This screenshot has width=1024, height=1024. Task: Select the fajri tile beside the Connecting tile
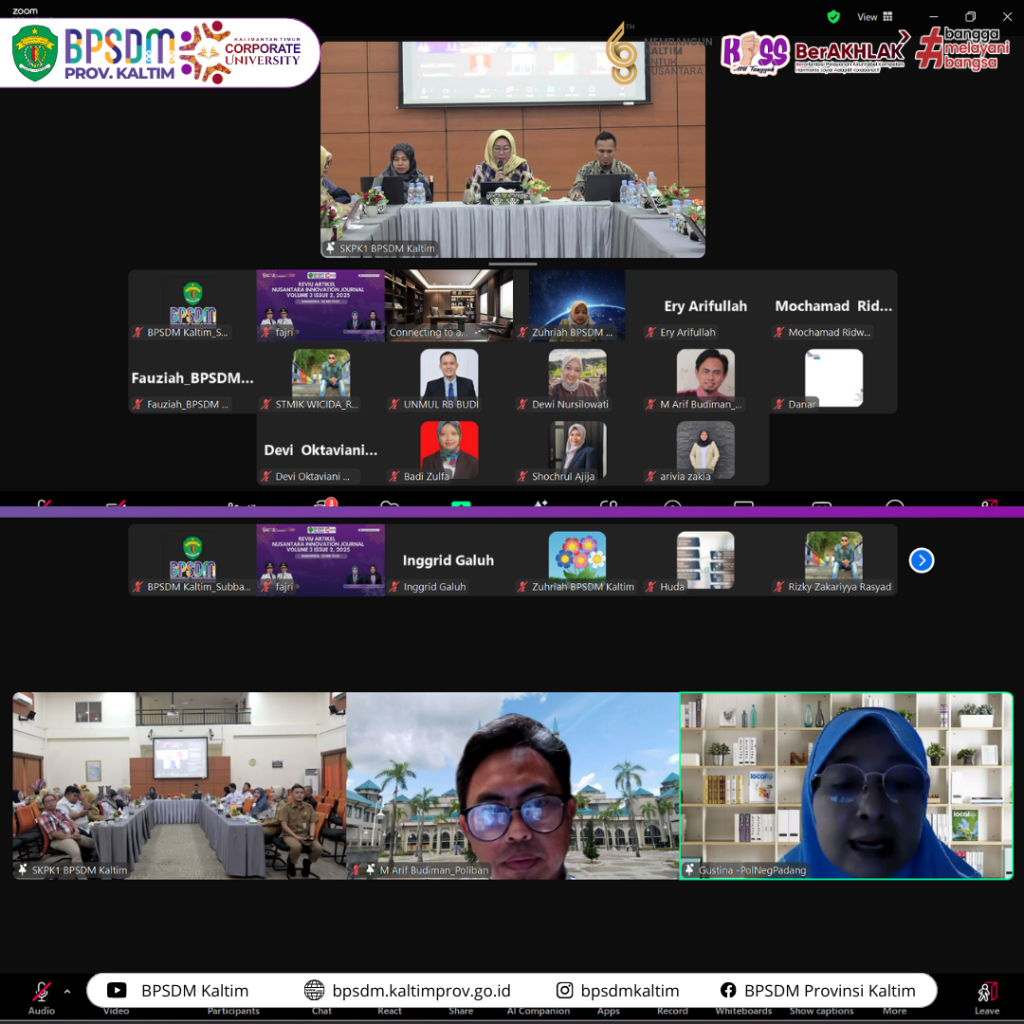[x=321, y=305]
